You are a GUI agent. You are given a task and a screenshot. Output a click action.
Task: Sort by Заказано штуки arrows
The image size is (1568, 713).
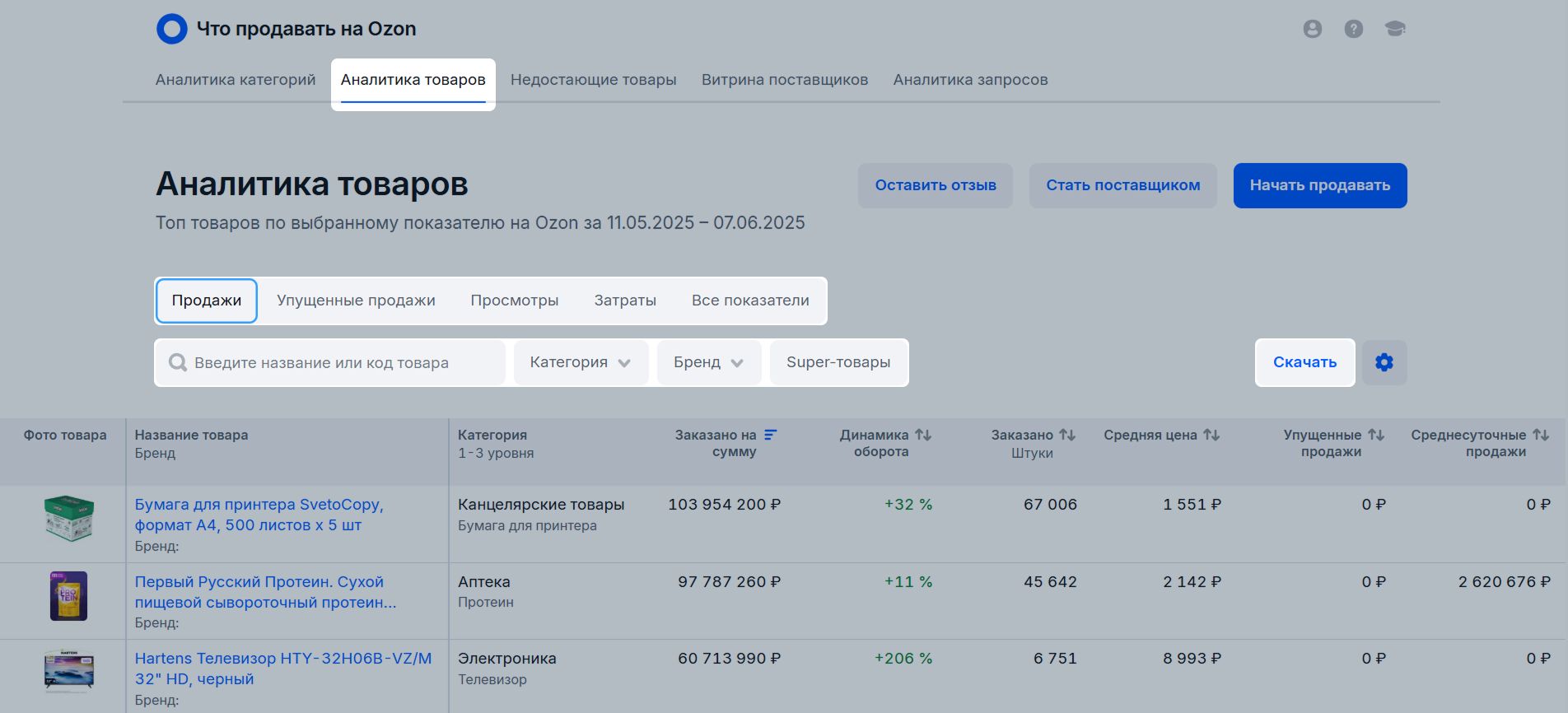coord(1067,435)
